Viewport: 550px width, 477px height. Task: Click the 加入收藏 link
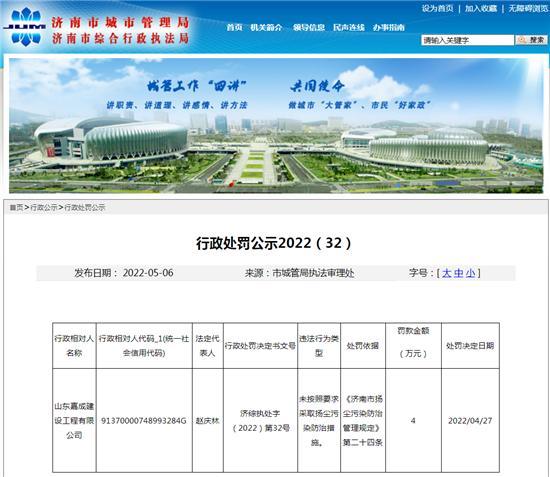click(481, 8)
